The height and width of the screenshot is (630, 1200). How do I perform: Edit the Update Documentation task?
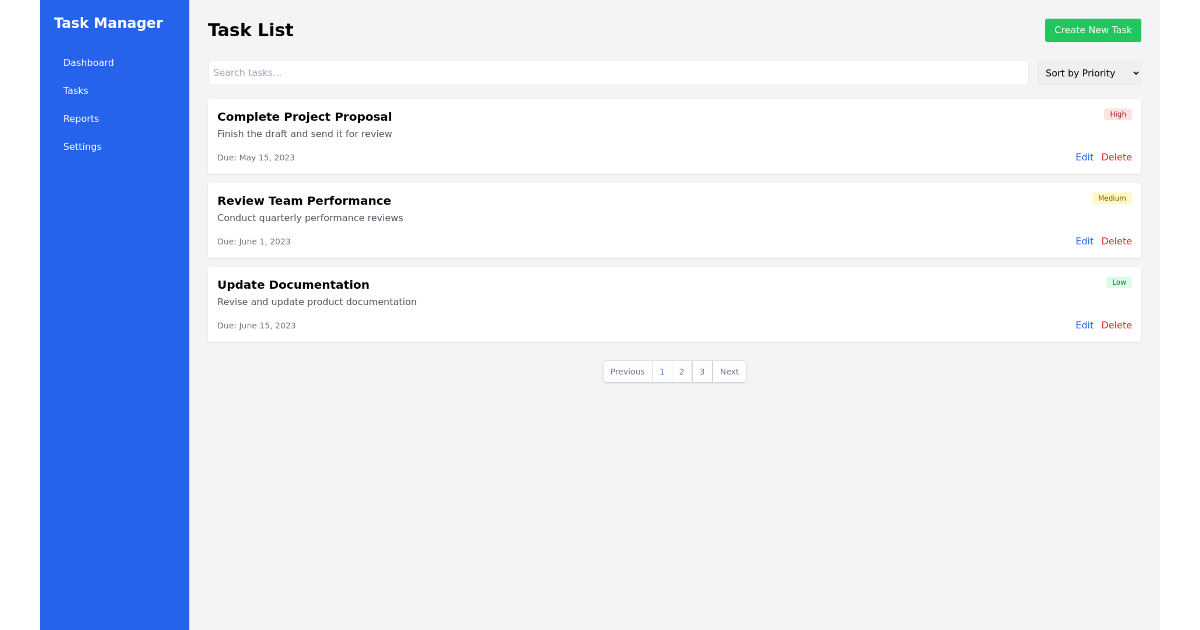point(1084,325)
